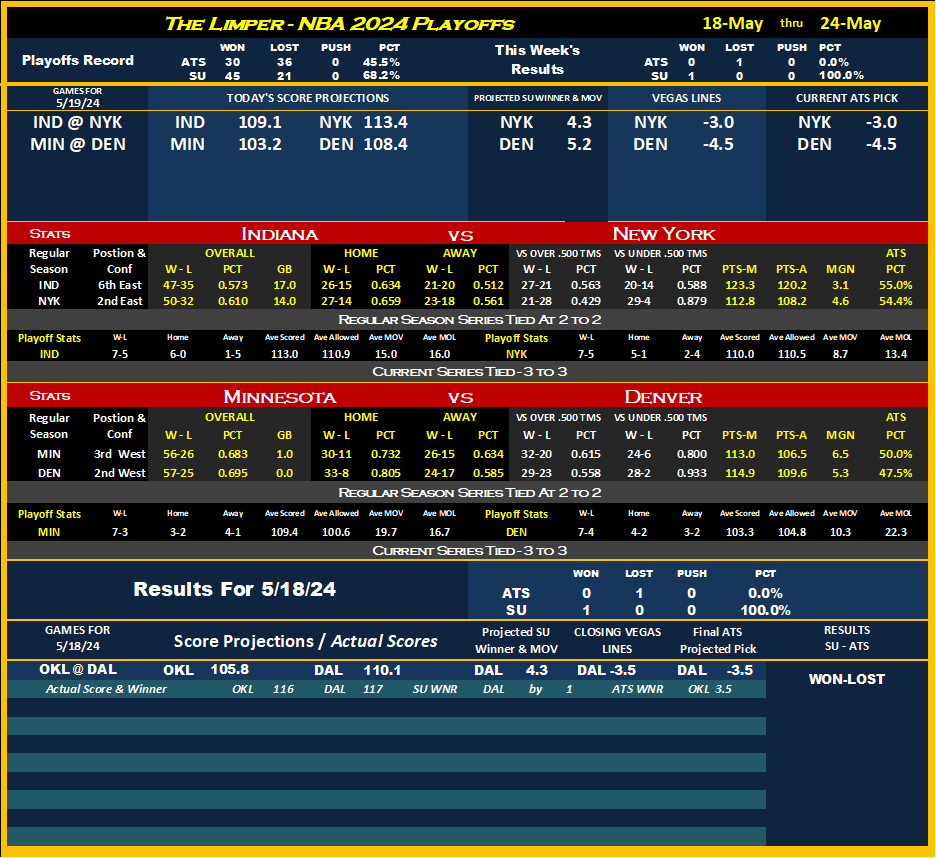
Task: Click the "RESULTS SU - ATS" header
Action: click(846, 638)
